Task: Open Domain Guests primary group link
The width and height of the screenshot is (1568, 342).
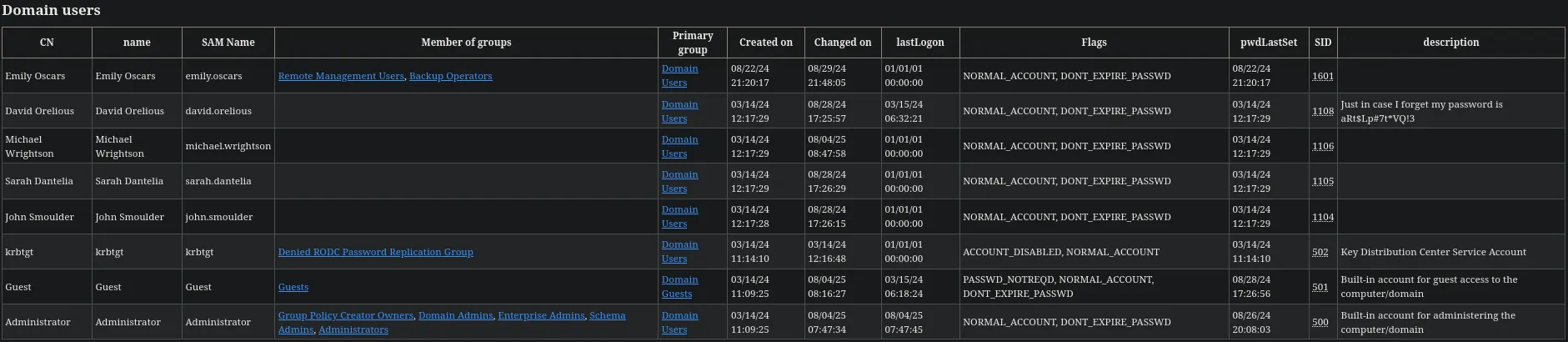Action: click(679, 287)
